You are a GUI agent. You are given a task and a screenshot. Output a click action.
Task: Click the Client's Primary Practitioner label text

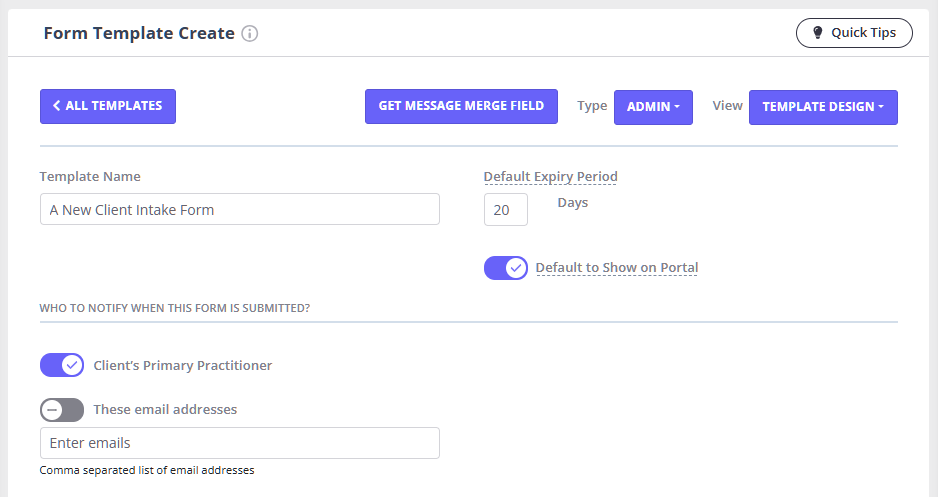182,366
